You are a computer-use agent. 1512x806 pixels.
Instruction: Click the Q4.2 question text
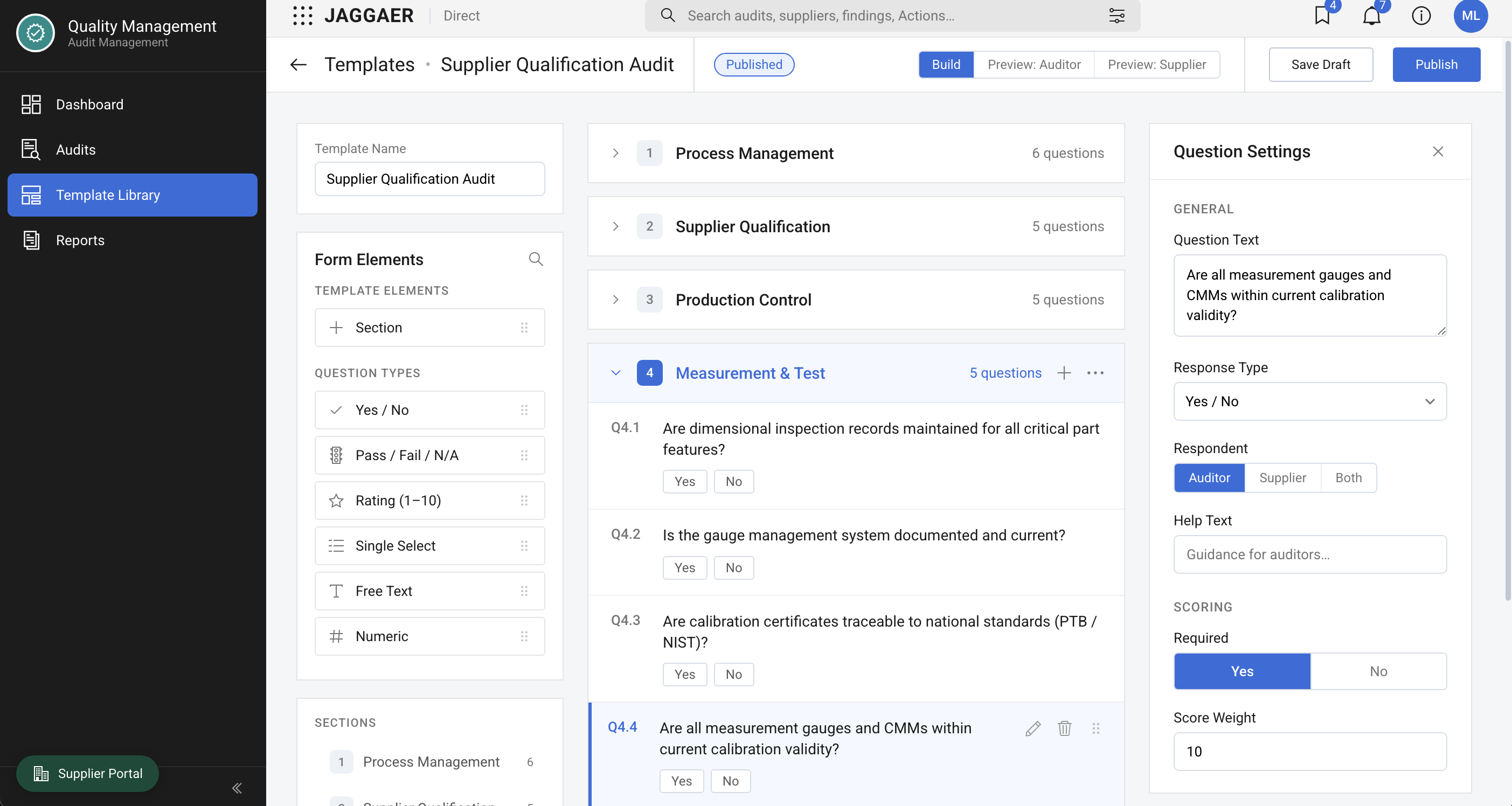[x=863, y=536]
